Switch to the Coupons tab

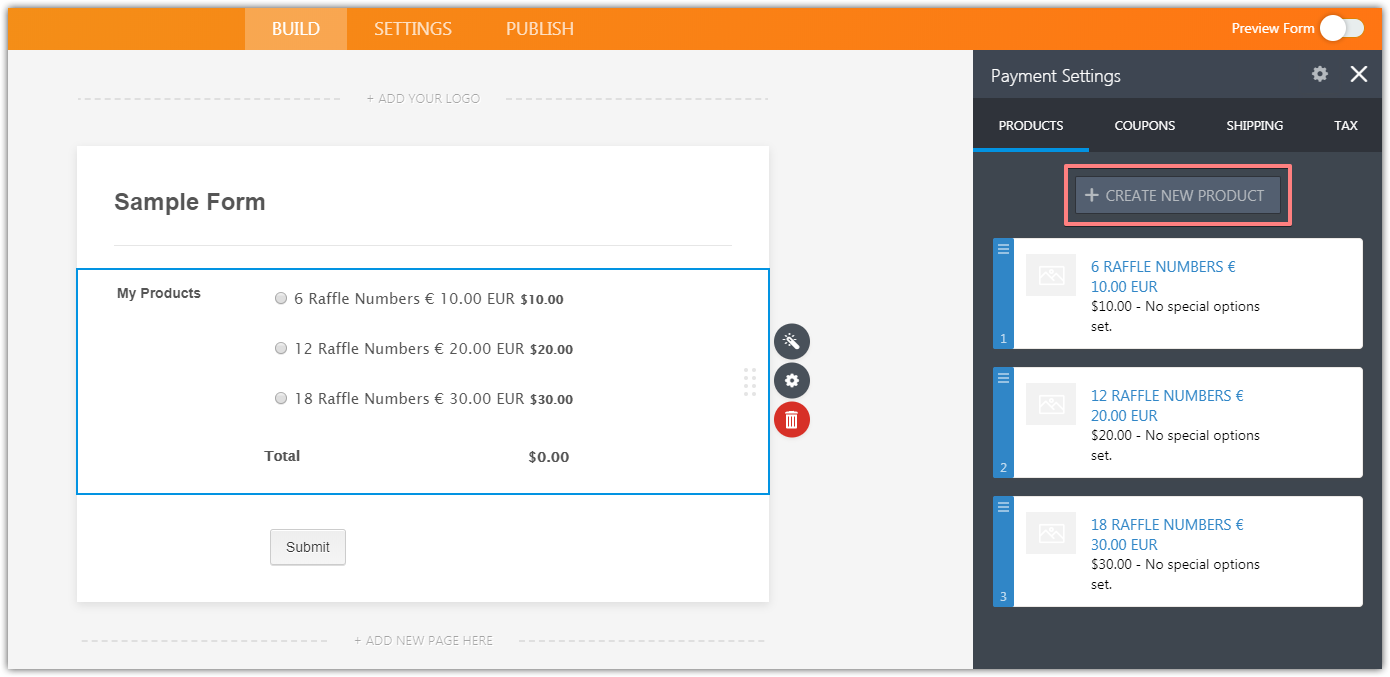pyautogui.click(x=1145, y=126)
